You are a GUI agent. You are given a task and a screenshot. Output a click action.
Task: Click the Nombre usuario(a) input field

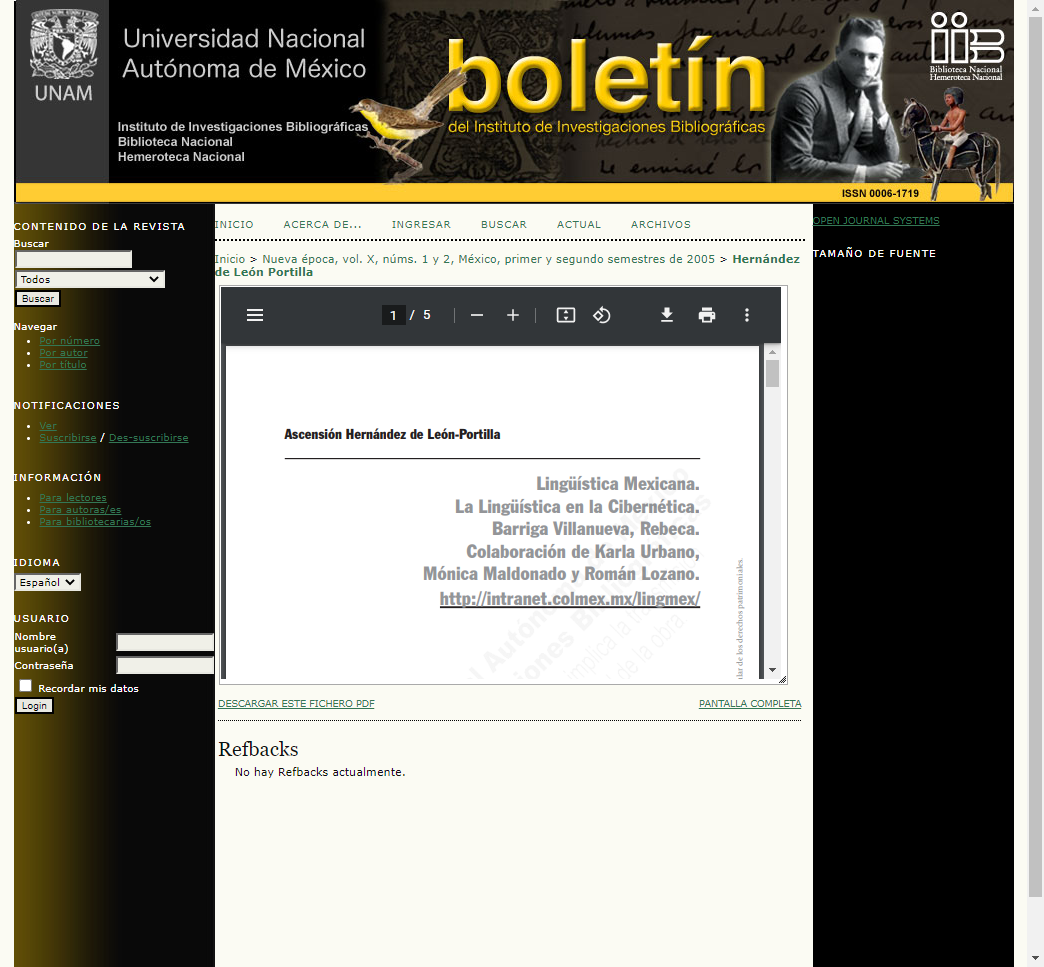[165, 642]
